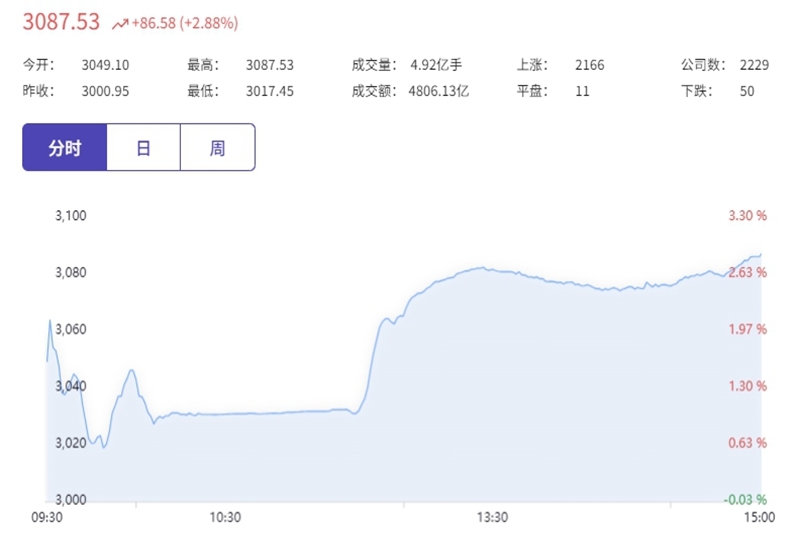
Task: Click the 3.30 % percentage axis label
Action: pyautogui.click(x=747, y=216)
